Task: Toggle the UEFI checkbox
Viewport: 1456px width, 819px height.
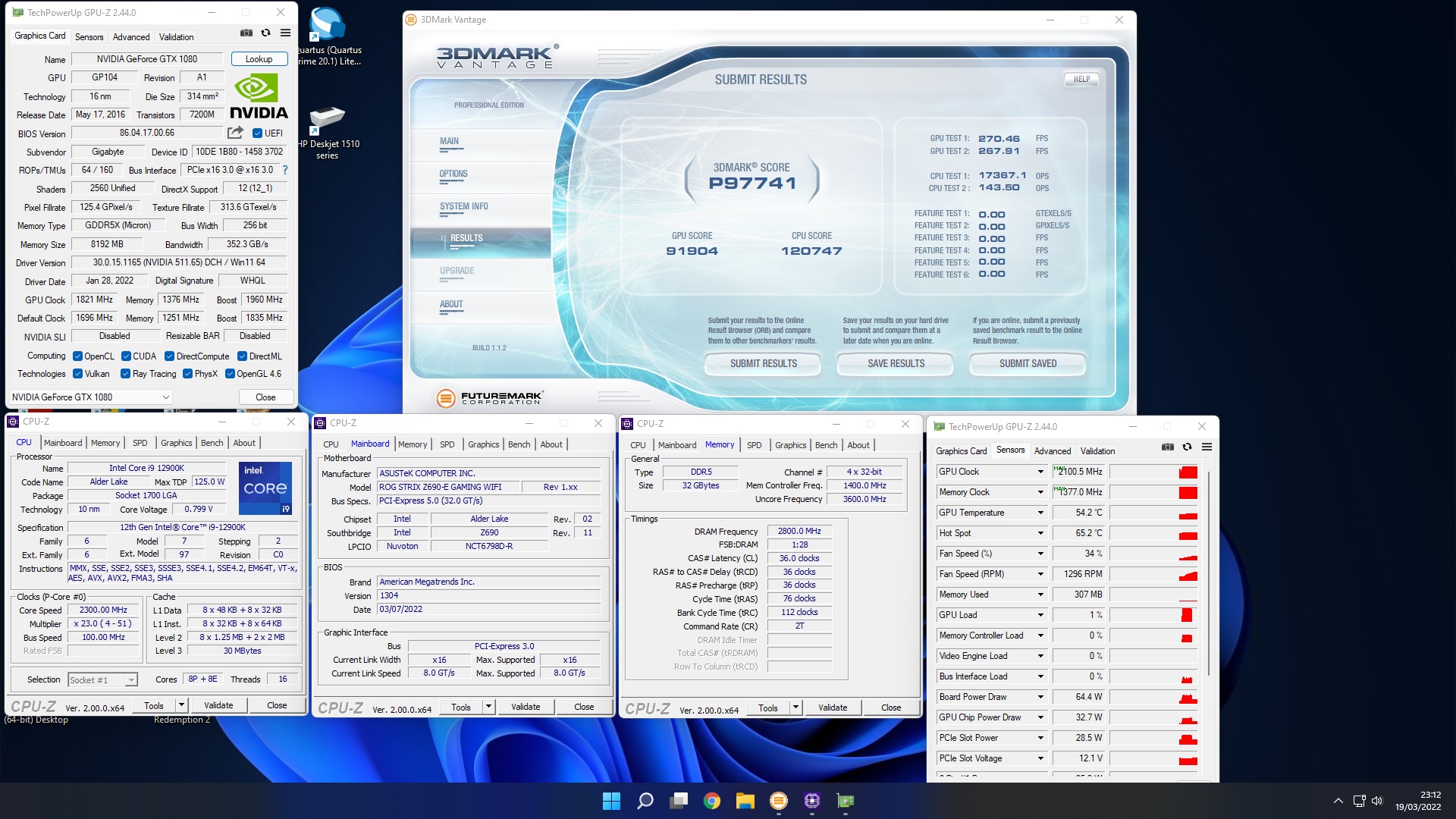Action: pos(257,133)
